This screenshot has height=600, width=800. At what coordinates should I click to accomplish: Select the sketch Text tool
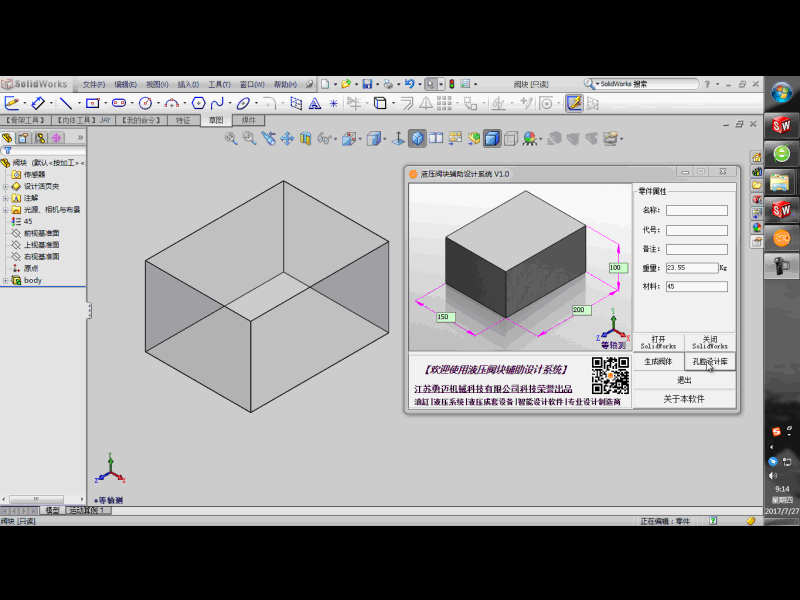point(315,104)
